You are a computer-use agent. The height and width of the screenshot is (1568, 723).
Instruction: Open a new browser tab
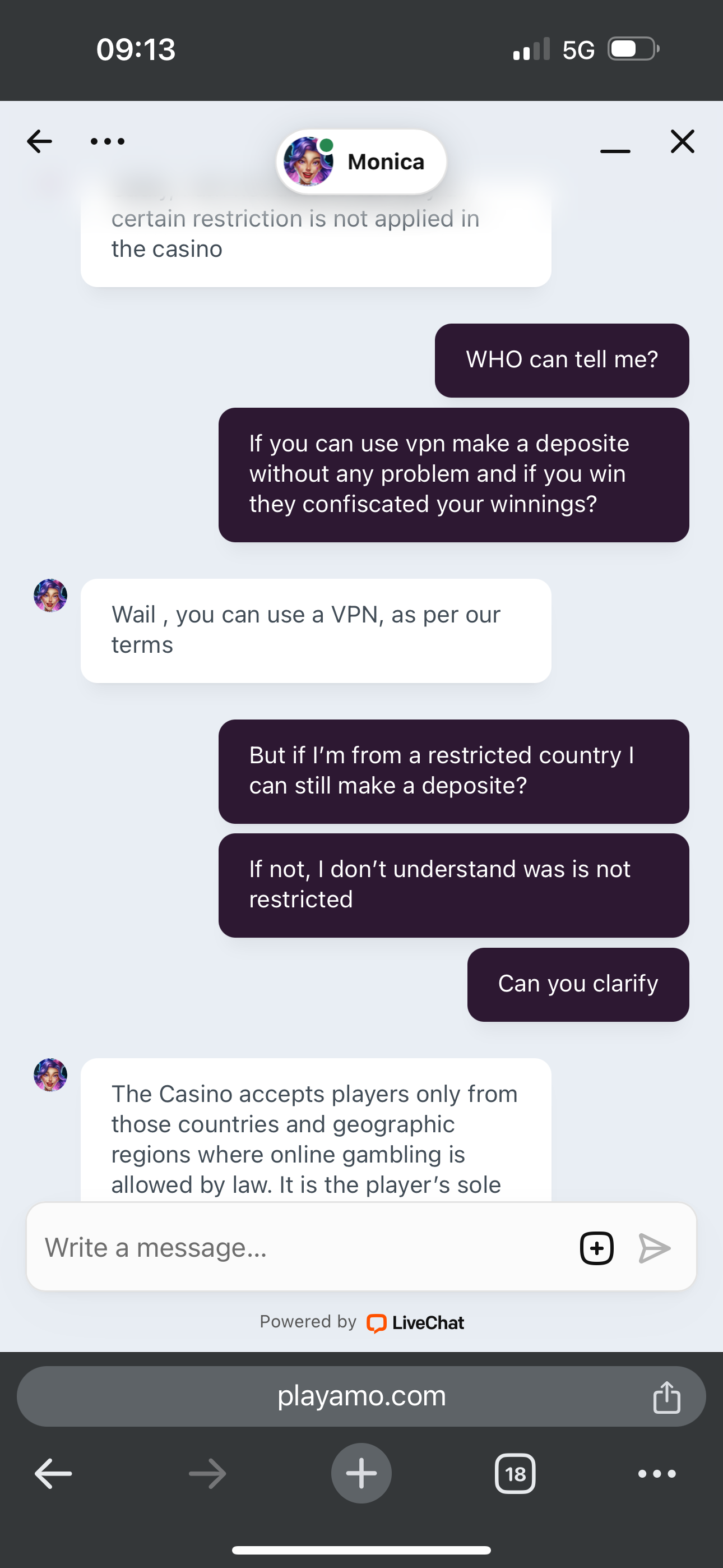[361, 1474]
